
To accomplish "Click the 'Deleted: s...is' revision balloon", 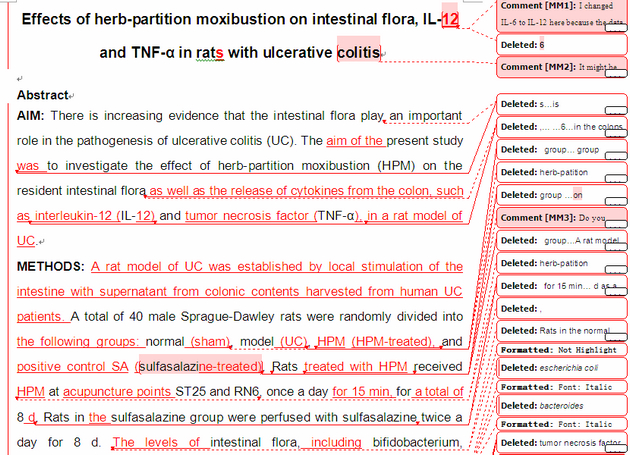I will pos(555,104).
